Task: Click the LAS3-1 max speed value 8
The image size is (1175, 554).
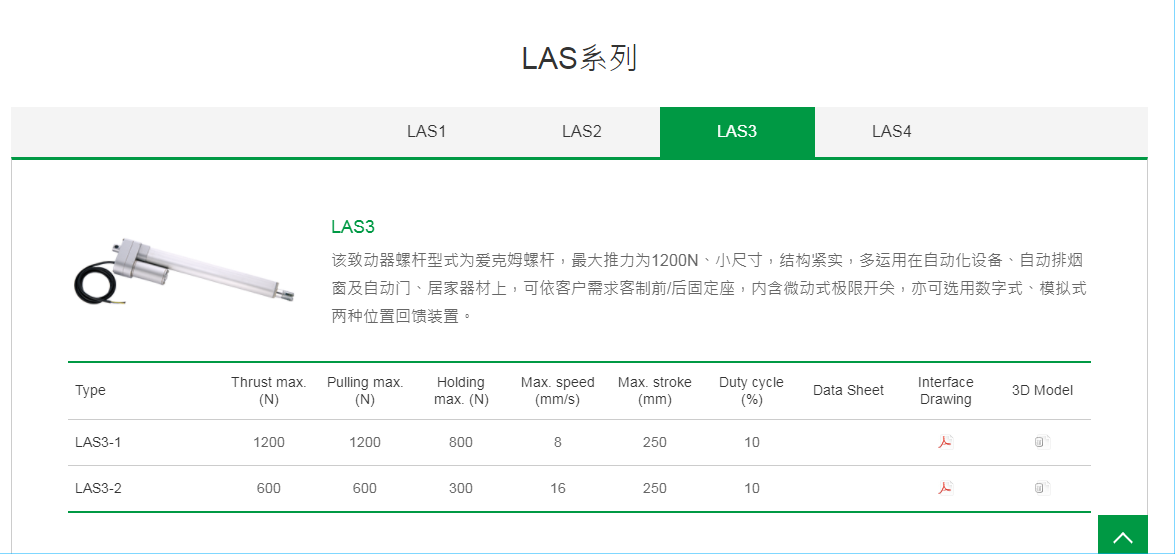Action: coord(558,442)
